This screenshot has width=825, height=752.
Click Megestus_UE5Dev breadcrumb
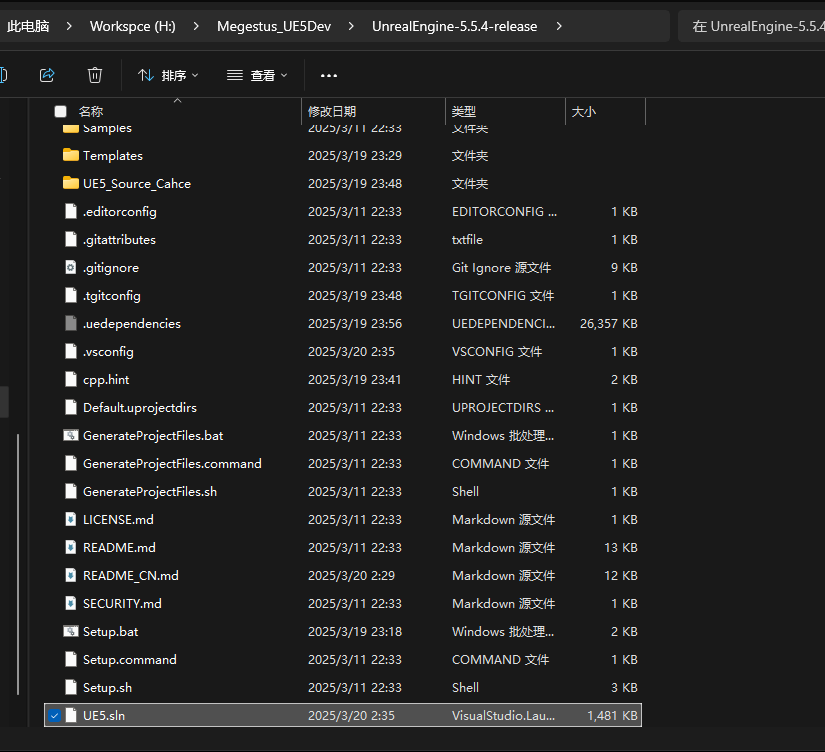[x=274, y=26]
